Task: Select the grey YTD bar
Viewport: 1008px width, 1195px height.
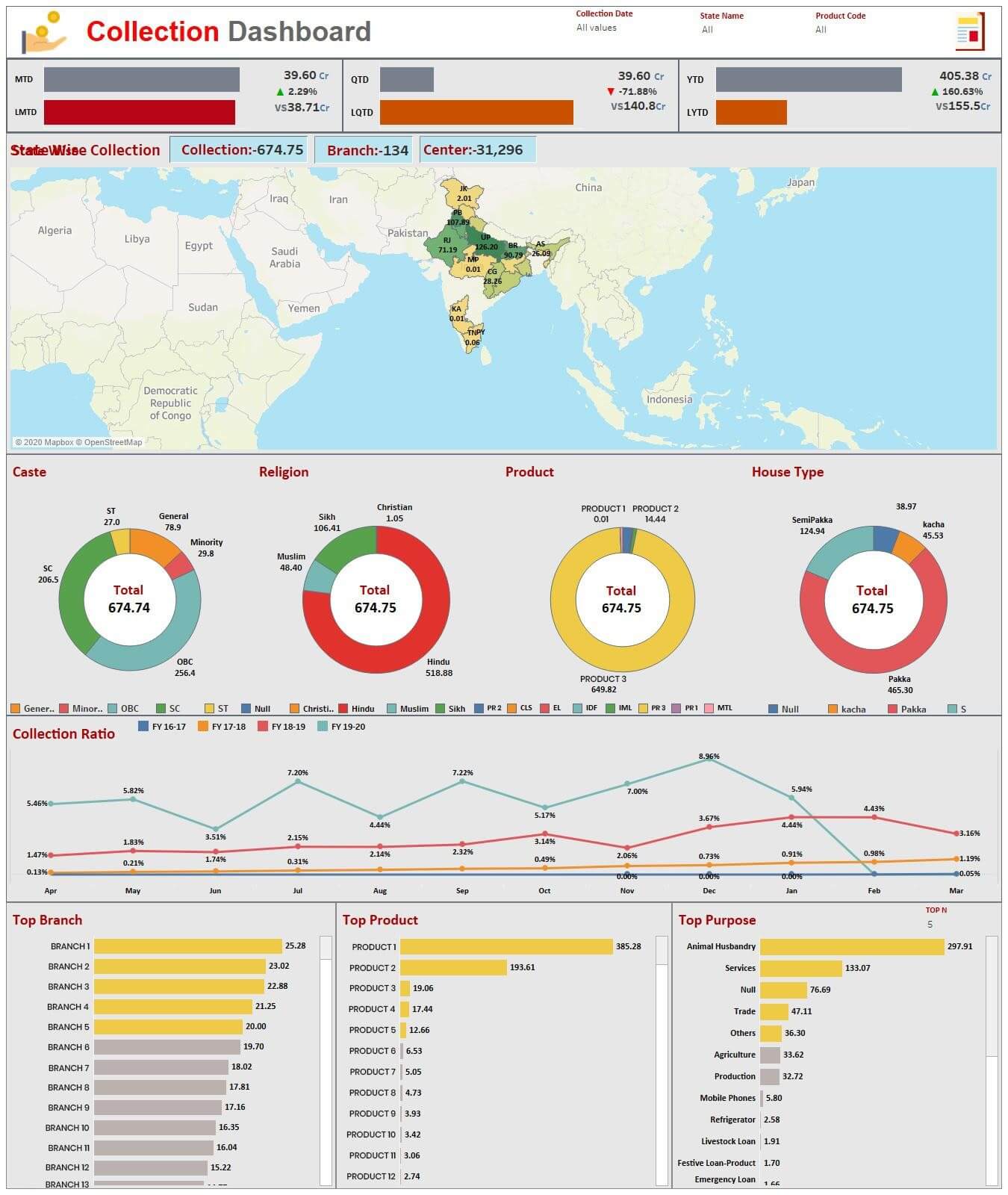Action: click(809, 80)
